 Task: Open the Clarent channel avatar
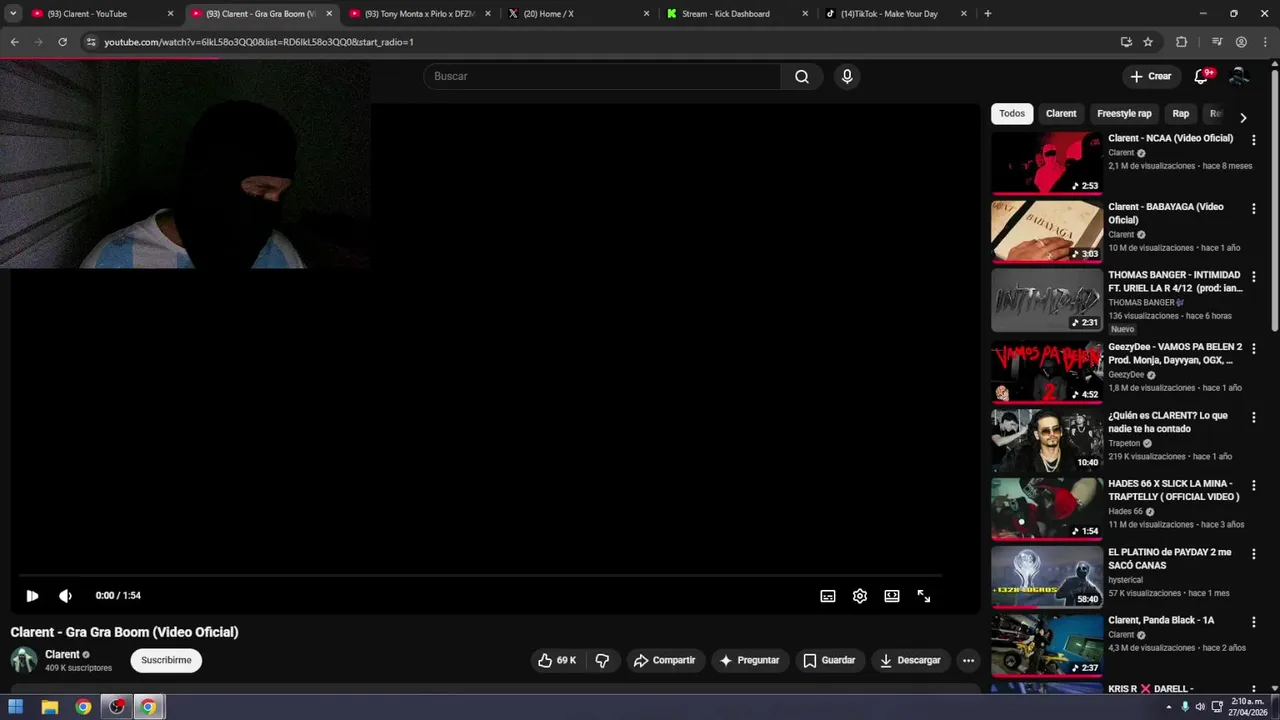24,660
